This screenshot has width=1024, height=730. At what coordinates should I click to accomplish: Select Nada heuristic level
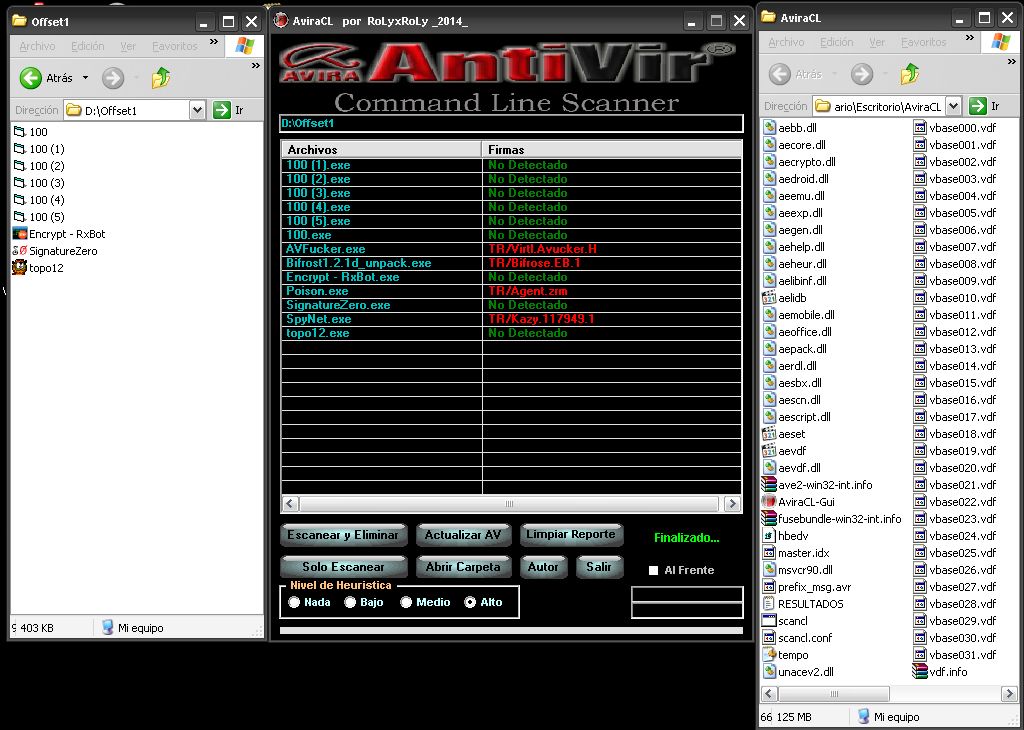294,602
